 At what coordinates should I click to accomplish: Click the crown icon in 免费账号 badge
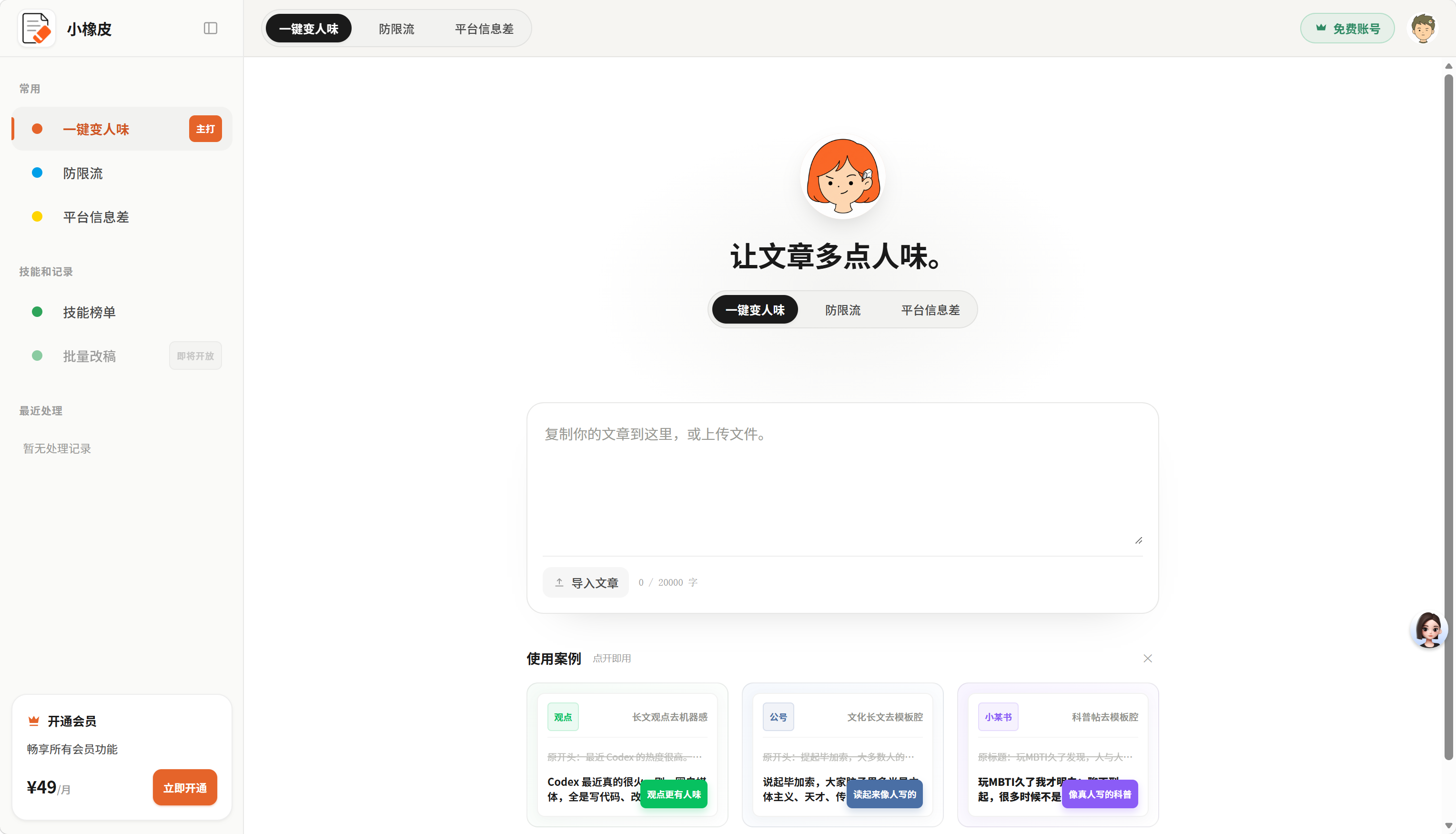click(1321, 28)
